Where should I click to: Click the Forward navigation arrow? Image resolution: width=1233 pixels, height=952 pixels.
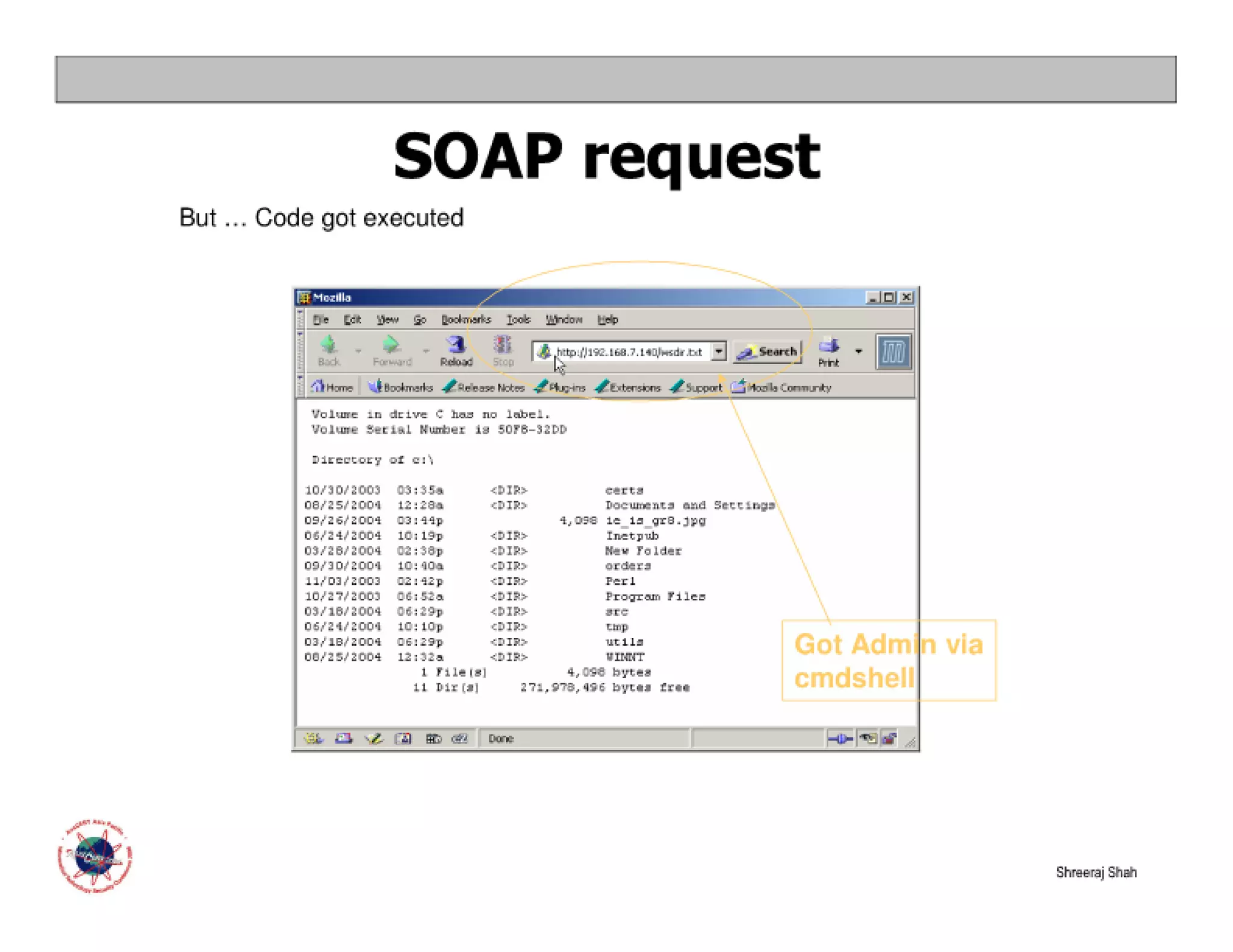392,350
